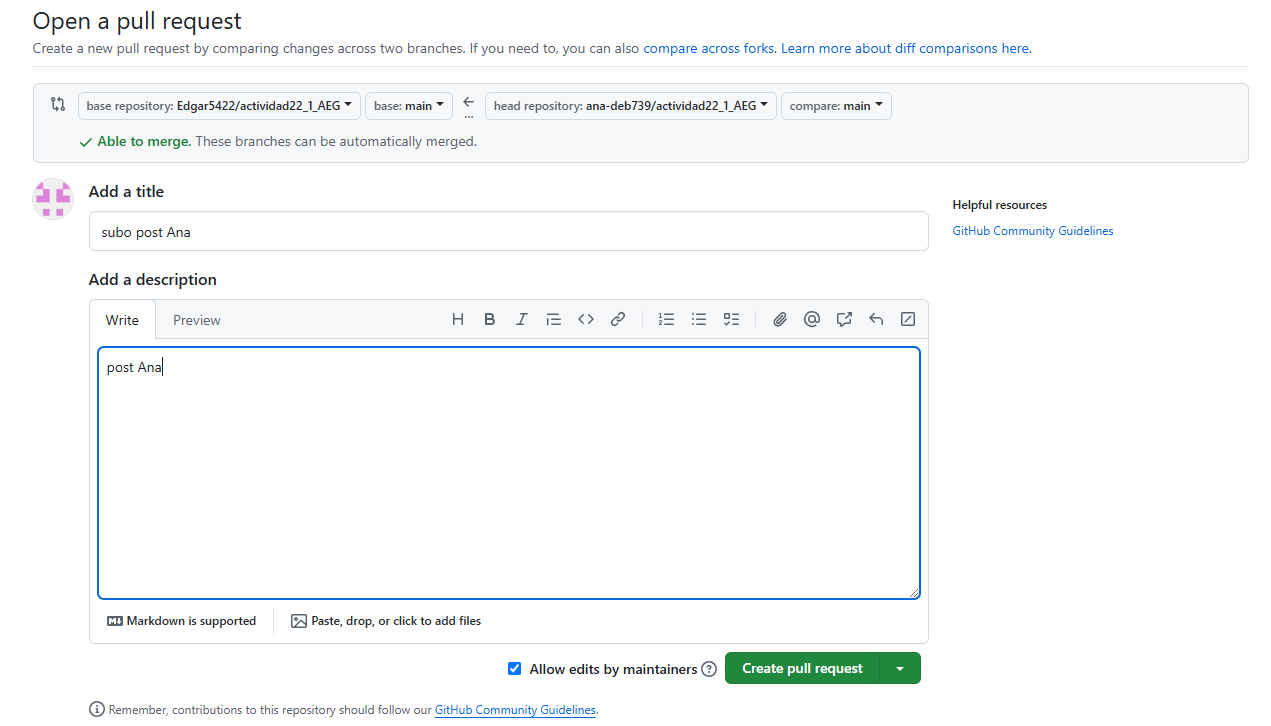Expand the base: main branch selector
Viewport: 1271px width, 726px height.
click(x=408, y=106)
